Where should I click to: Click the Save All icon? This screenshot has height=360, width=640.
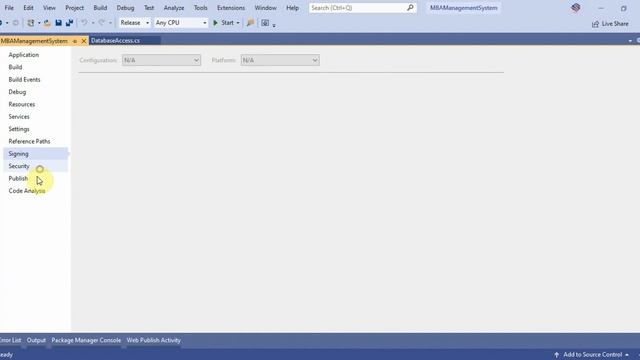(x=69, y=23)
